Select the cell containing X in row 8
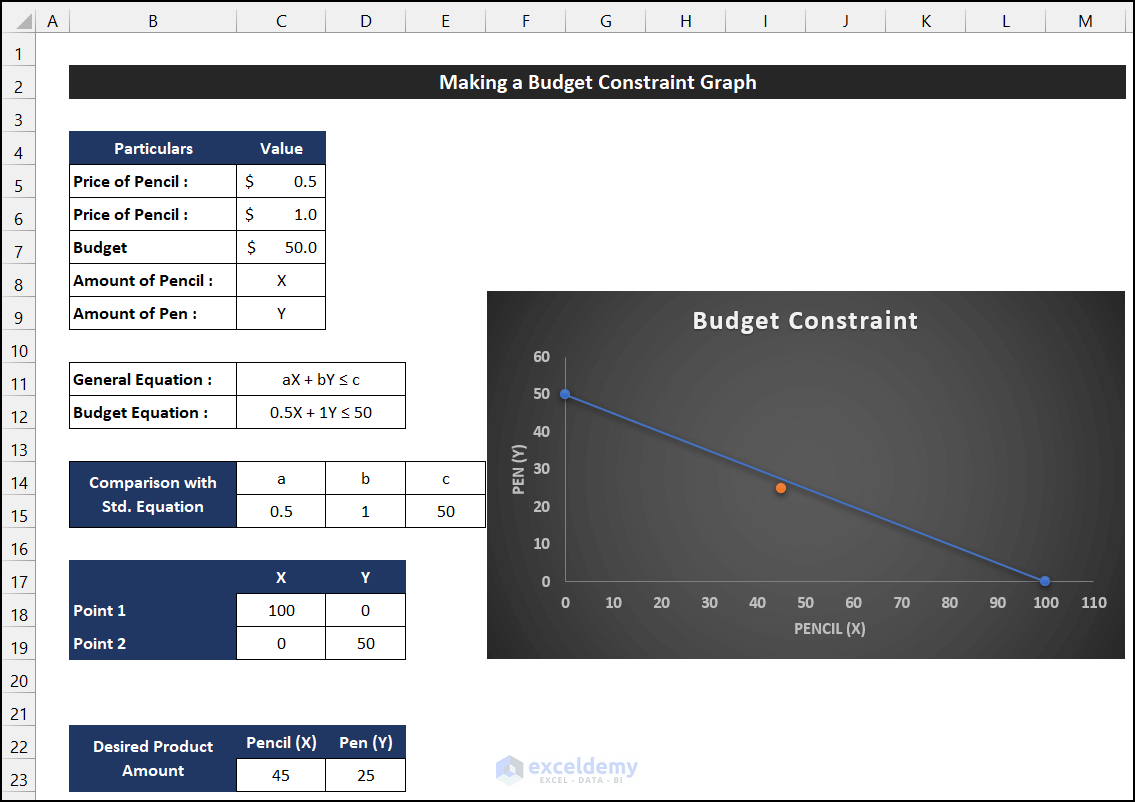This screenshot has height=802, width=1135. 281,280
